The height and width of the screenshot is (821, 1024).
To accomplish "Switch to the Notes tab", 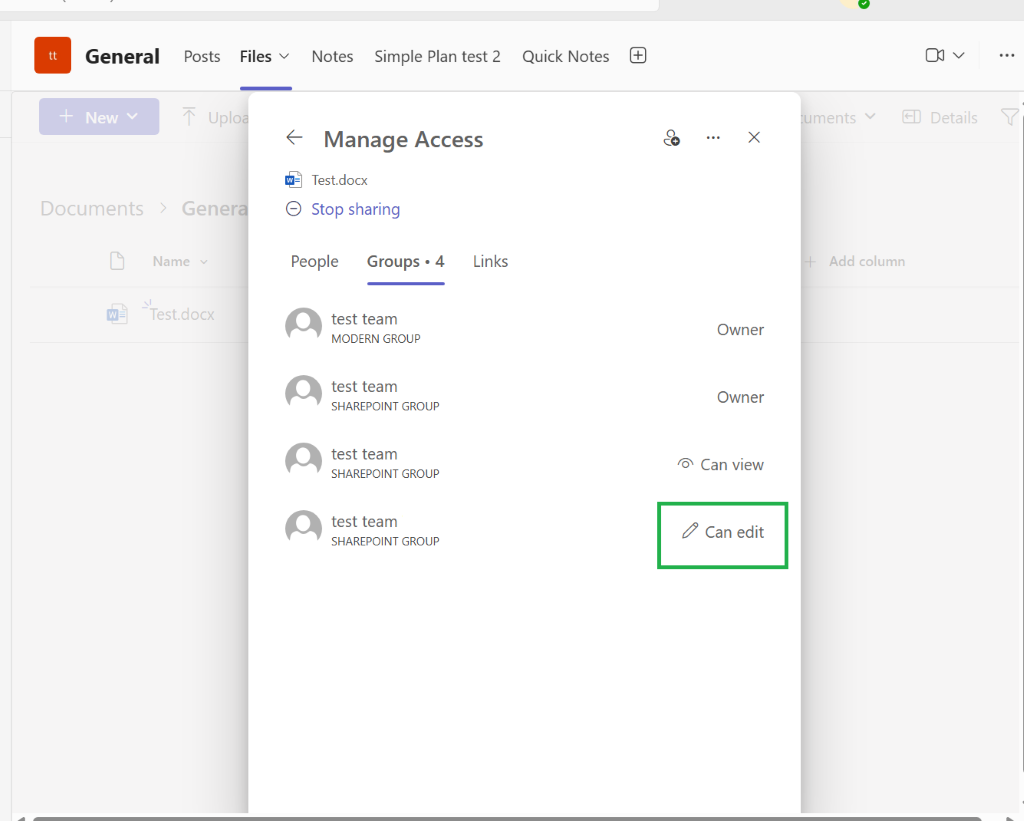I will point(332,56).
